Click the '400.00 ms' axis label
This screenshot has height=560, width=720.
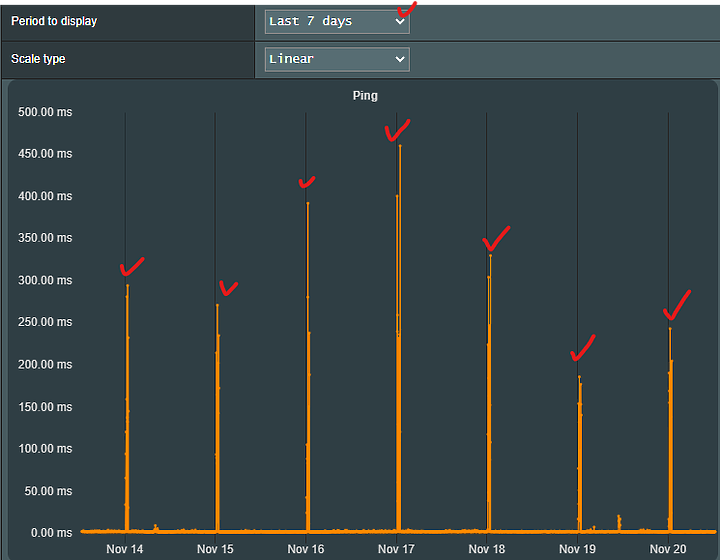[45, 196]
